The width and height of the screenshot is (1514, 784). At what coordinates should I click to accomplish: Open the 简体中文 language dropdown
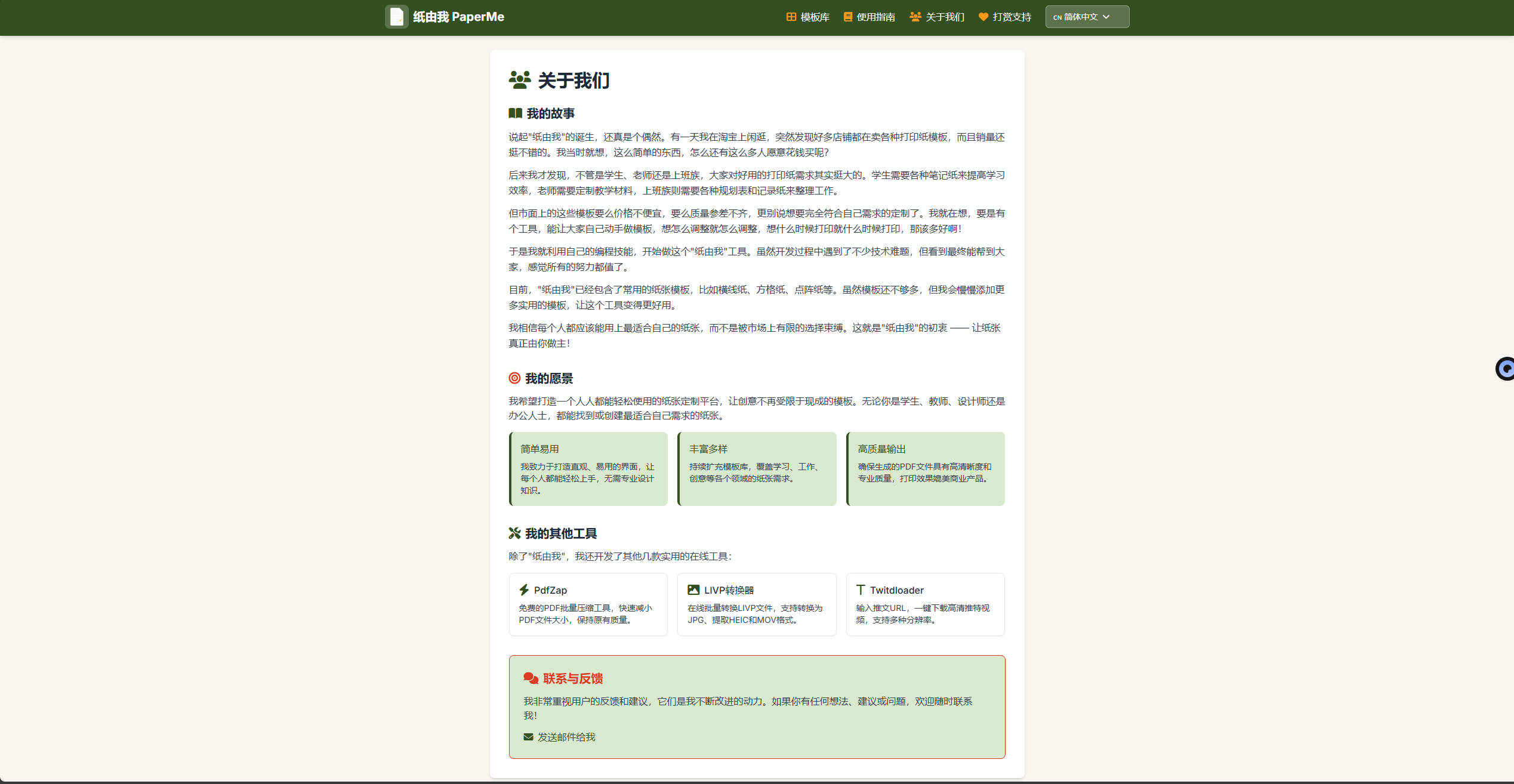pyautogui.click(x=1080, y=17)
